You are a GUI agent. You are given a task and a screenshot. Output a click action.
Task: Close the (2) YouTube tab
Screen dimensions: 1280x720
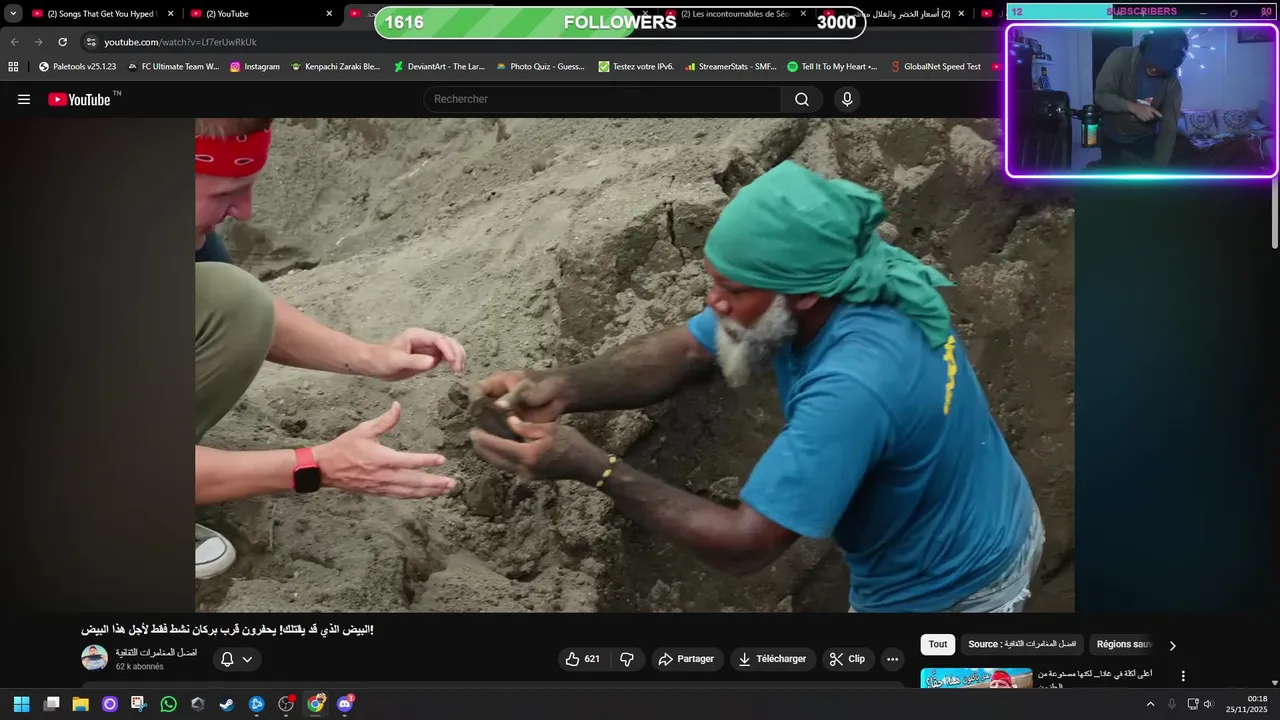329,14
